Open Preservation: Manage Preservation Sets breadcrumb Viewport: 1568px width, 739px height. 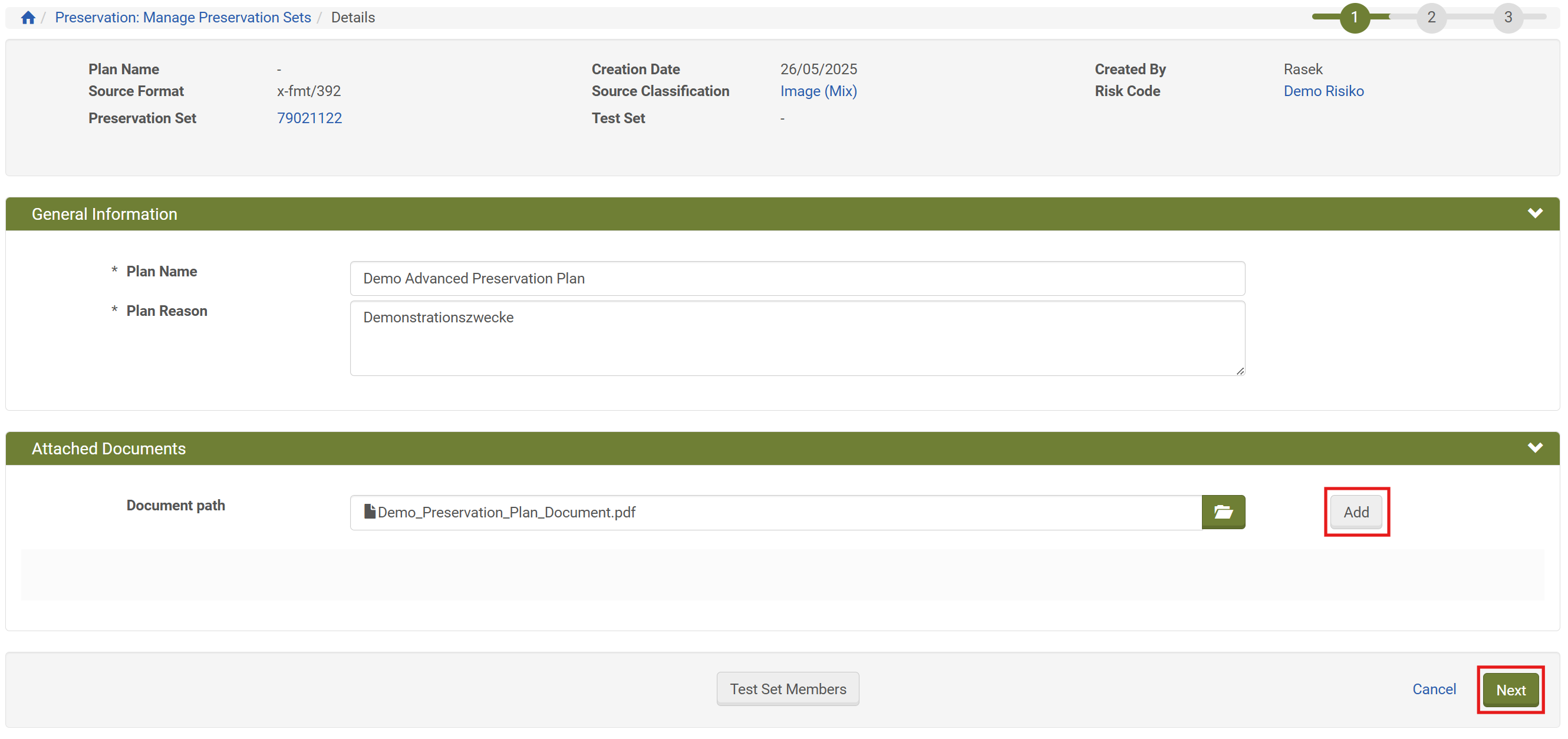pyautogui.click(x=183, y=18)
